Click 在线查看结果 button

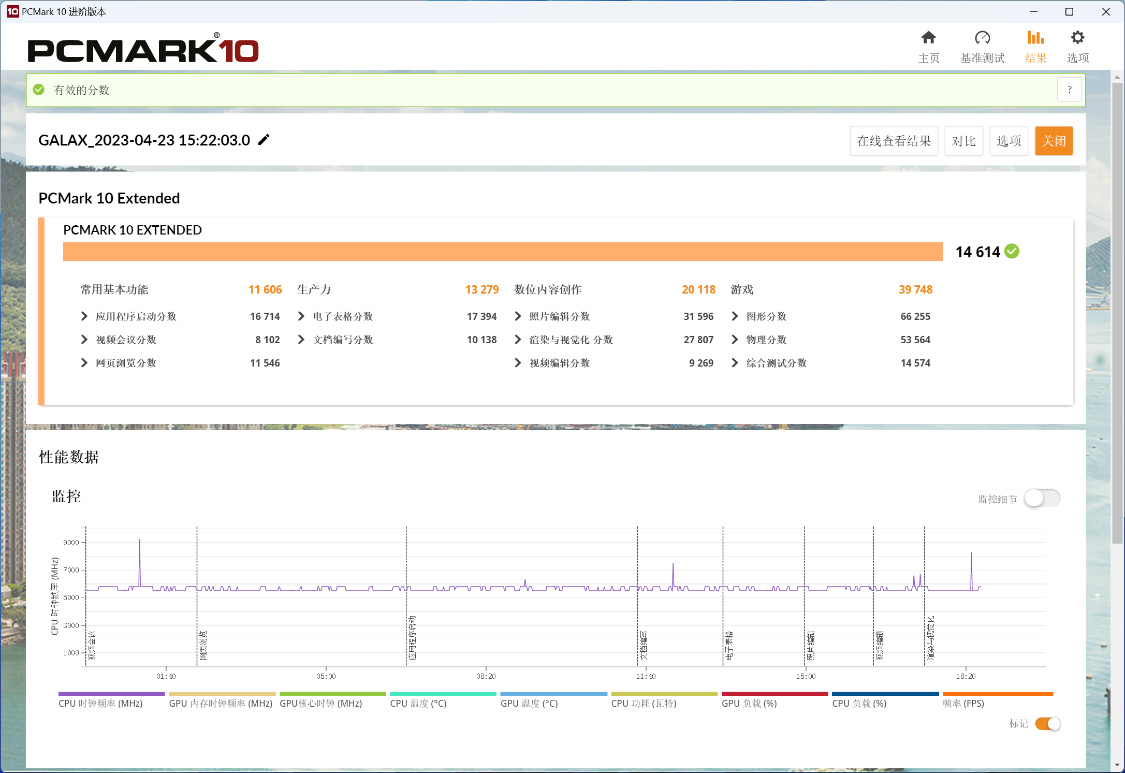[x=894, y=141]
